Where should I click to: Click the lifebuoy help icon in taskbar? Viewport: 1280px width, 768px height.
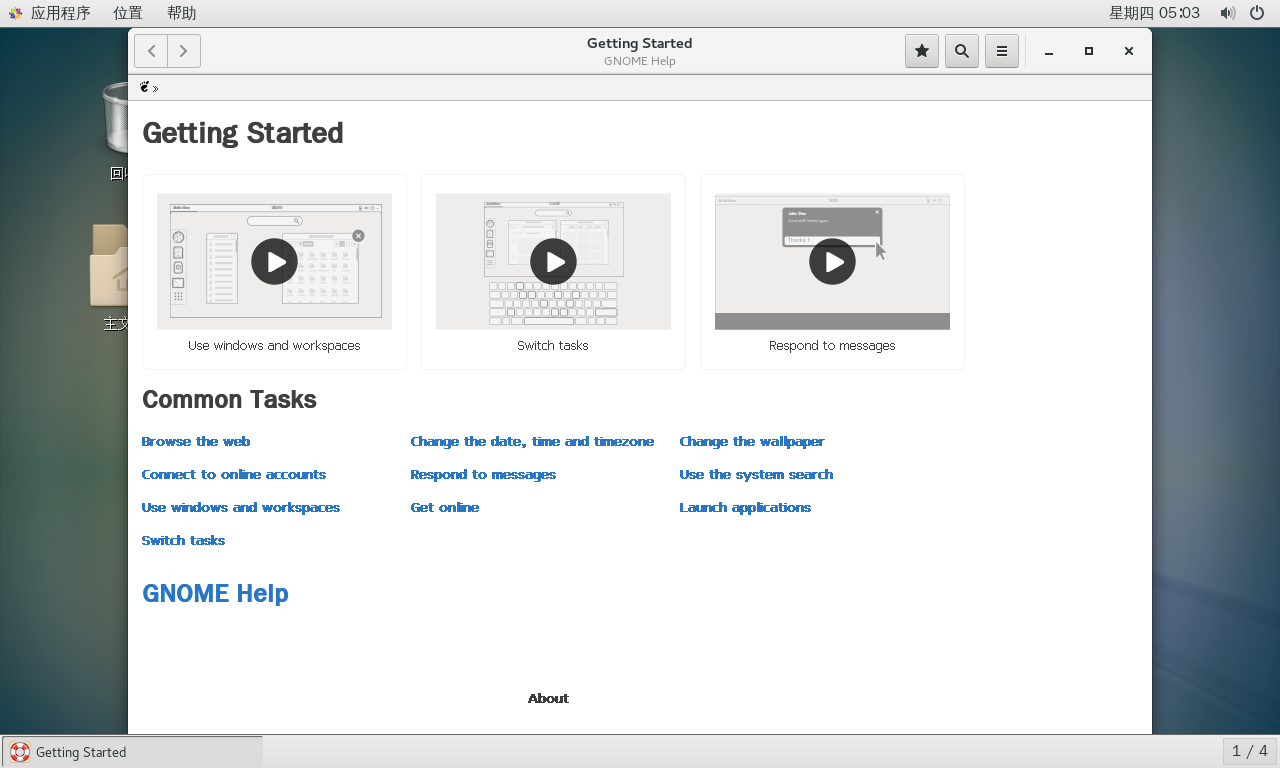(x=20, y=752)
